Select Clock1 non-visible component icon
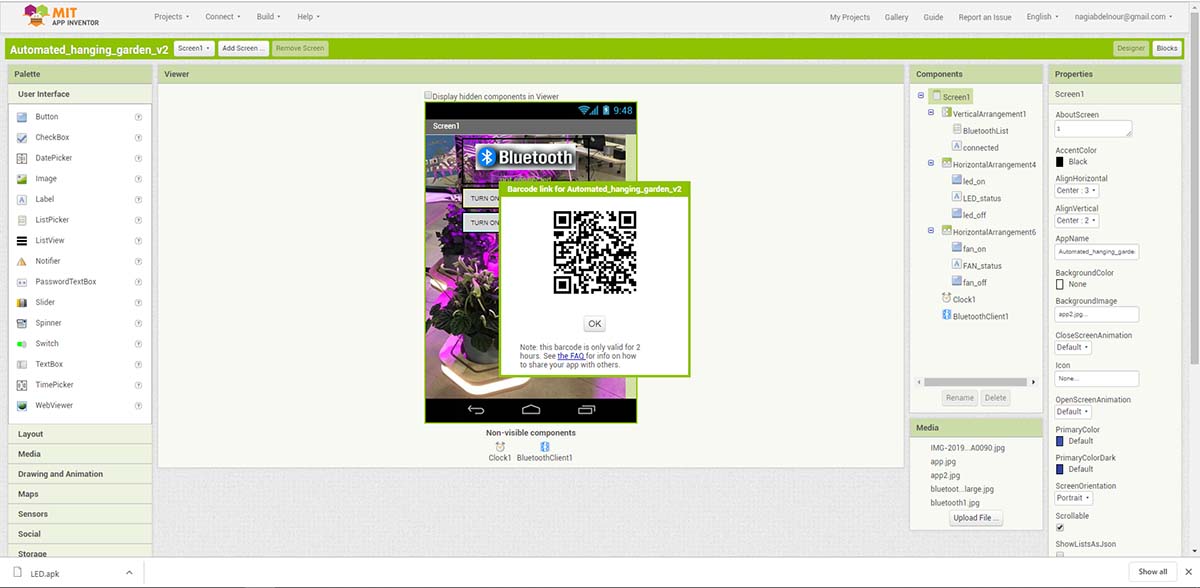The height and width of the screenshot is (588, 1200). 500,446
